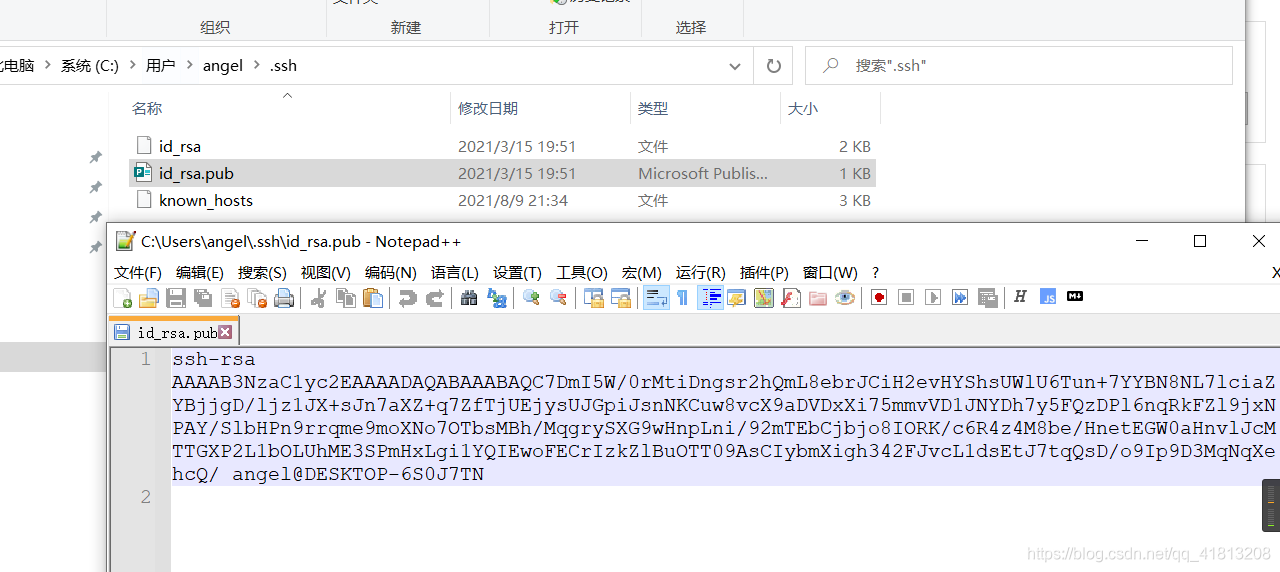This screenshot has width=1280, height=572.
Task: Click the Playback macro icon
Action: click(x=933, y=298)
